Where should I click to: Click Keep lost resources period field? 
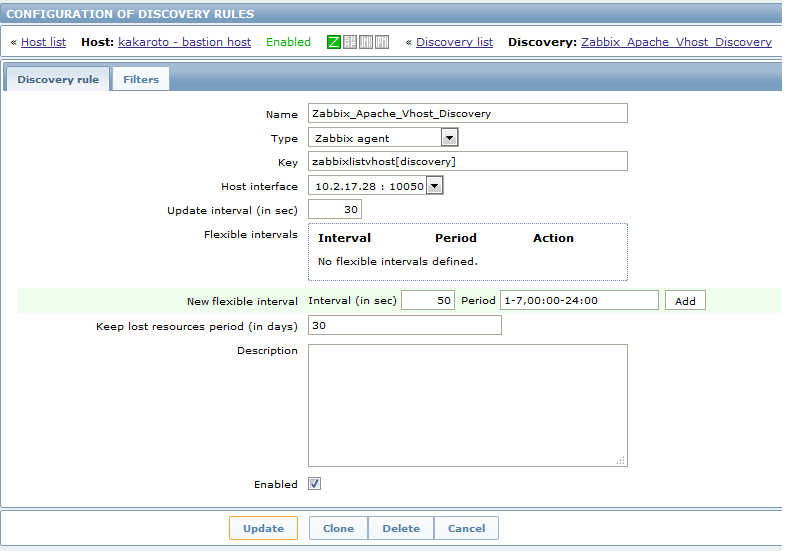pyautogui.click(x=405, y=325)
